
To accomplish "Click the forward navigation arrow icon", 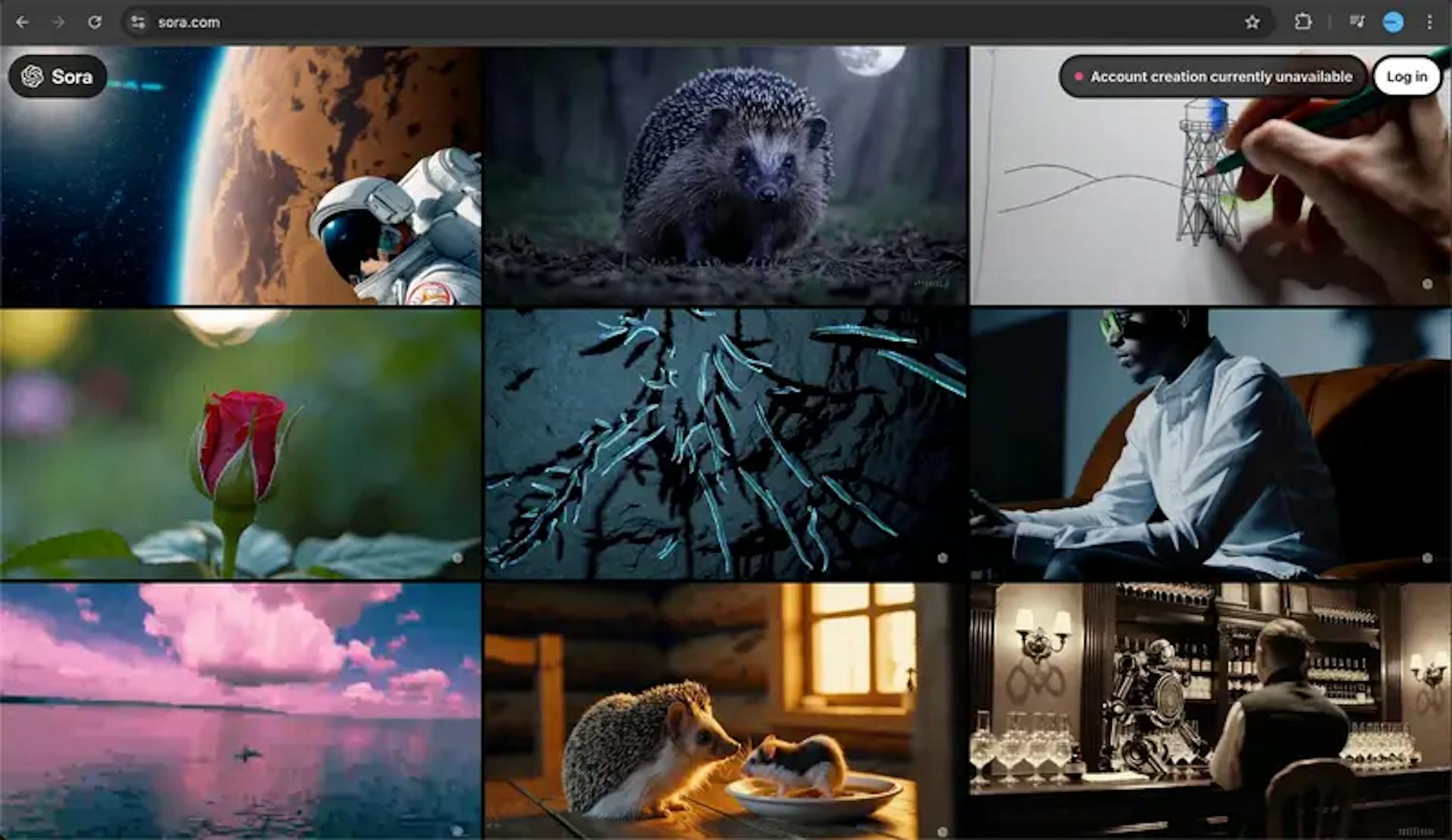I will click(59, 22).
